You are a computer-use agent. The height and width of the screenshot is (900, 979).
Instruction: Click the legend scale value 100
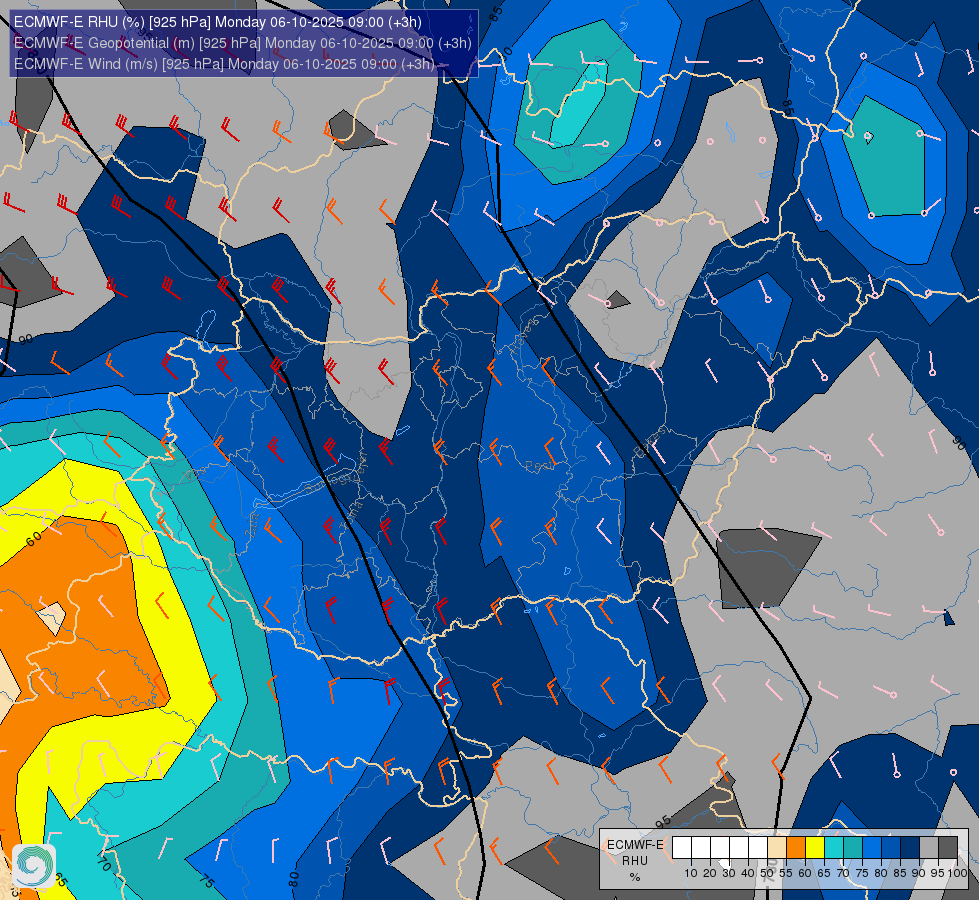pyautogui.click(x=957, y=873)
